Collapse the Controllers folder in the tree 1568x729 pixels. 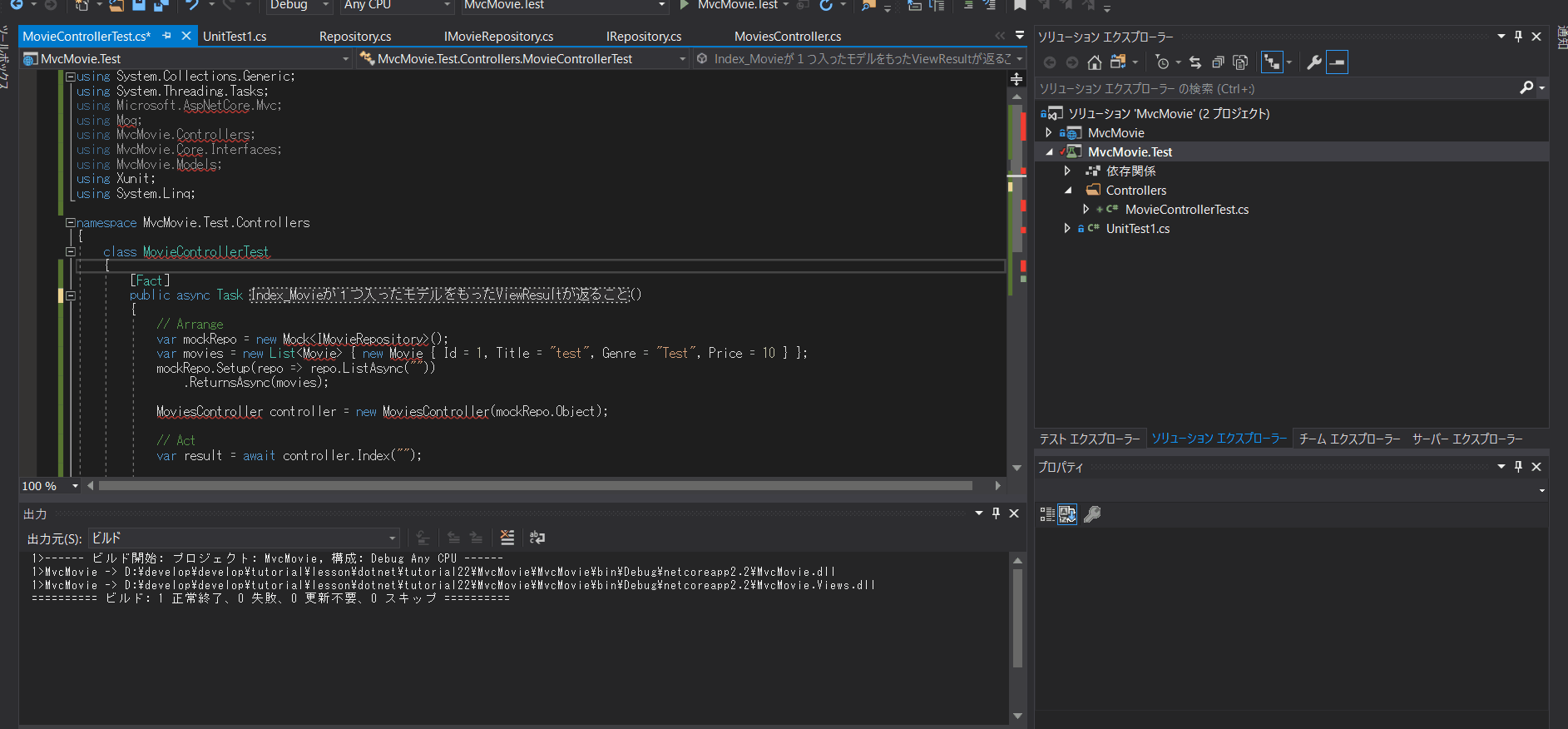click(x=1068, y=191)
